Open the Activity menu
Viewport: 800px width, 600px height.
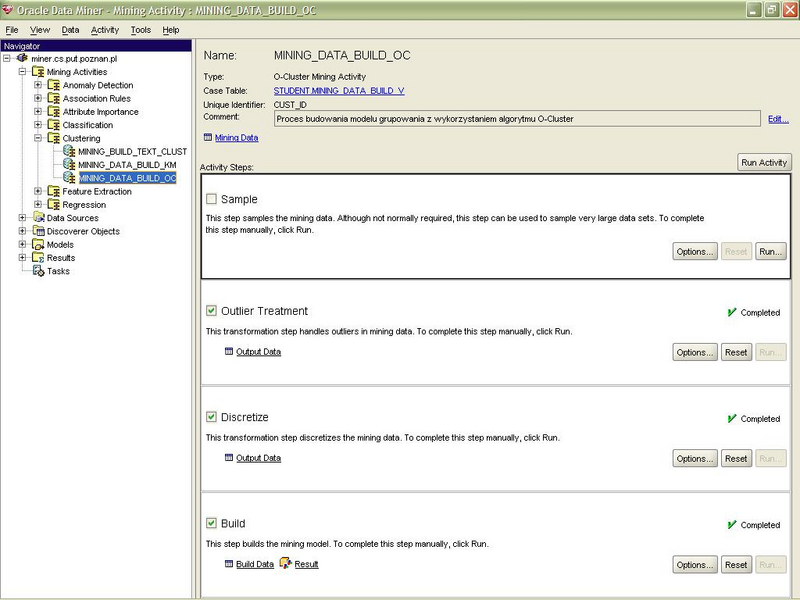(x=105, y=30)
